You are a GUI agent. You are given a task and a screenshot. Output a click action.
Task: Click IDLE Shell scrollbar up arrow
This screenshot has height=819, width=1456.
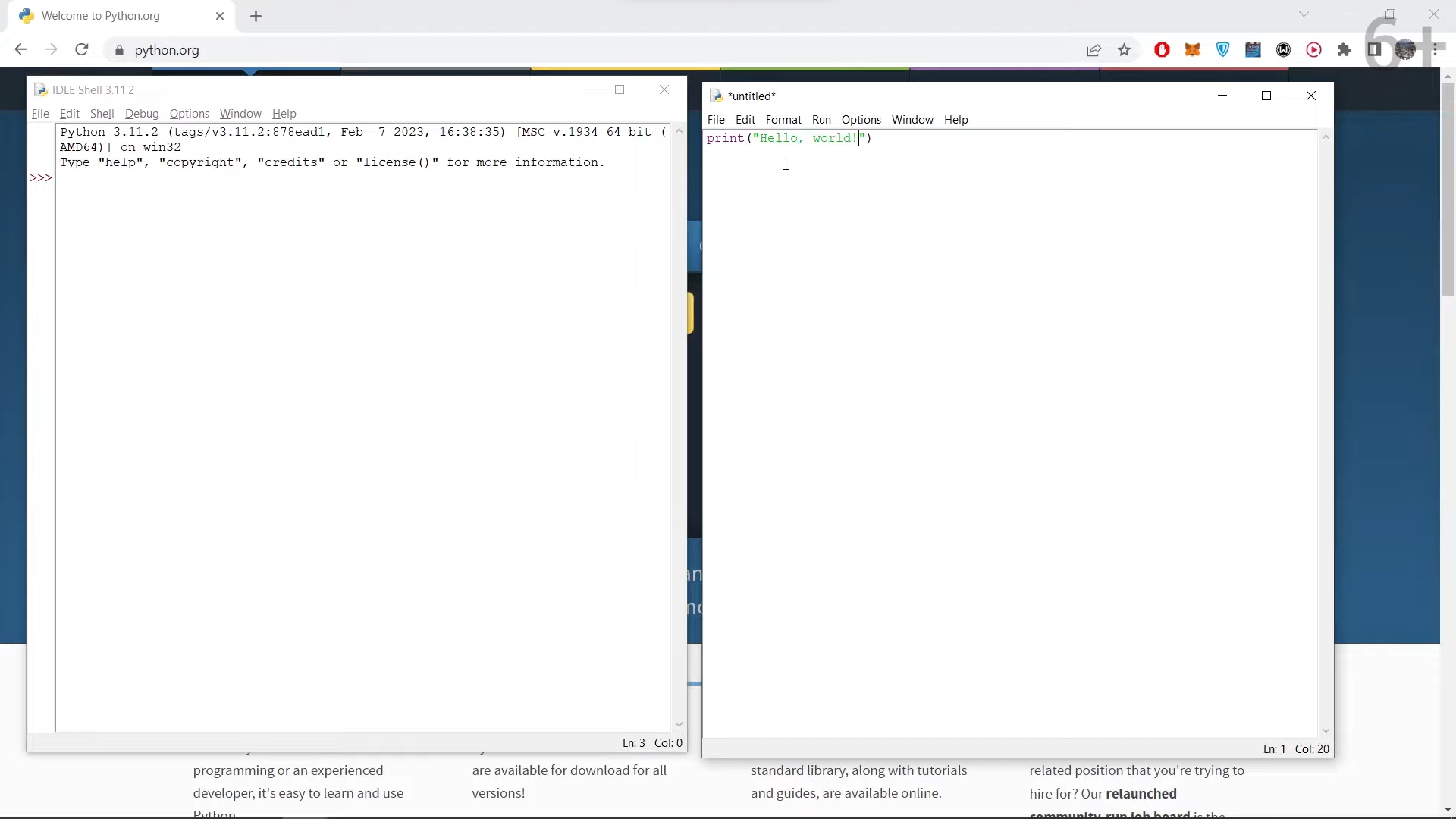tap(679, 132)
